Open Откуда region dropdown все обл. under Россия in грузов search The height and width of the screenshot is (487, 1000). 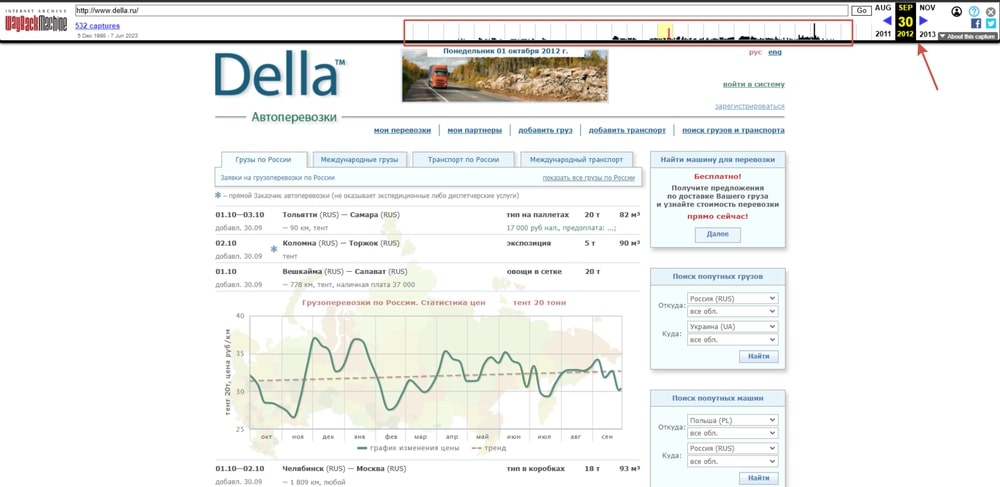click(733, 311)
